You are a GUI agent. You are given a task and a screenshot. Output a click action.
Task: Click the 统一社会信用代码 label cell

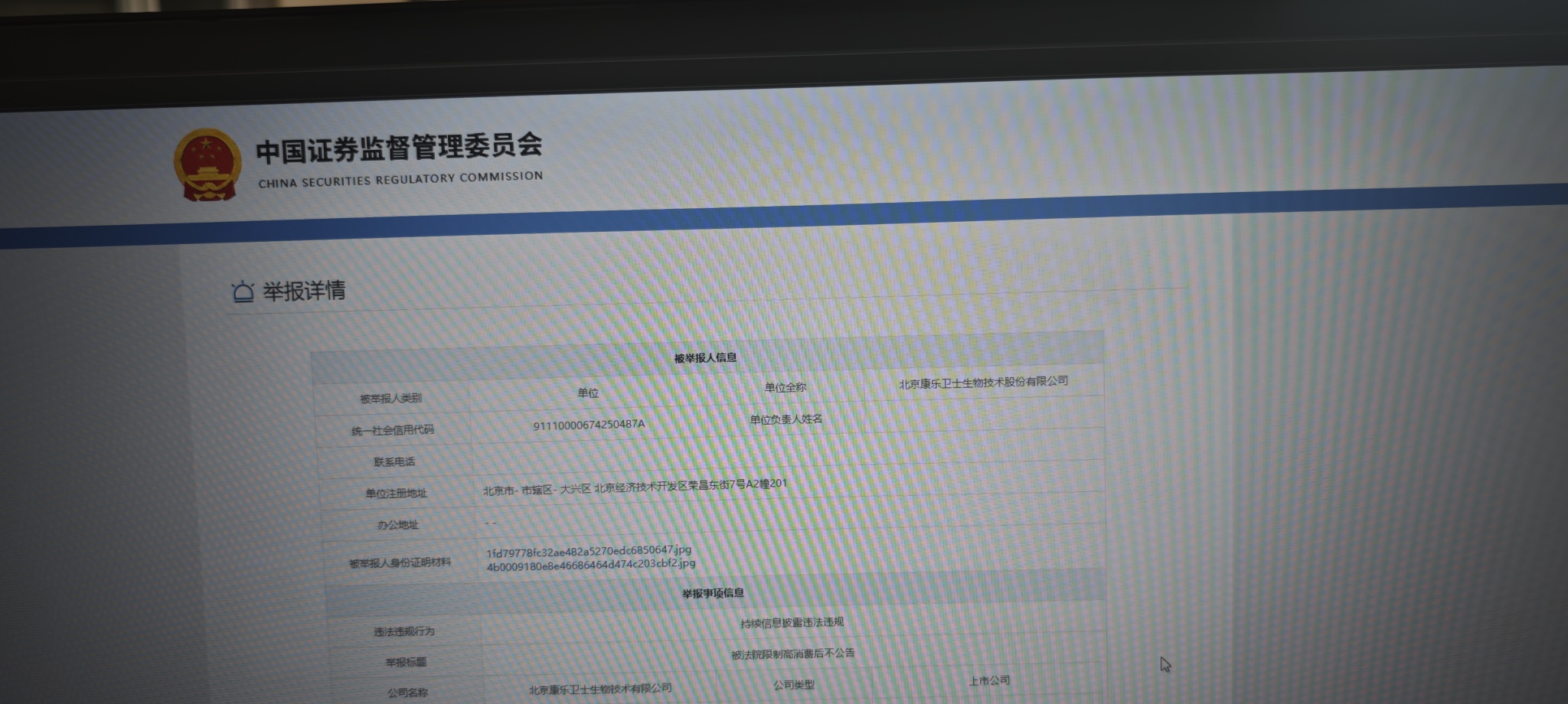click(x=393, y=430)
